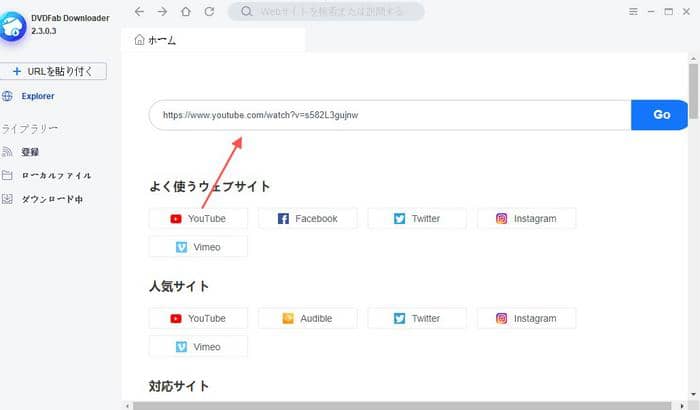This screenshot has height=410, width=700.
Task: Open Audible under 人気サイト
Action: pyautogui.click(x=308, y=318)
